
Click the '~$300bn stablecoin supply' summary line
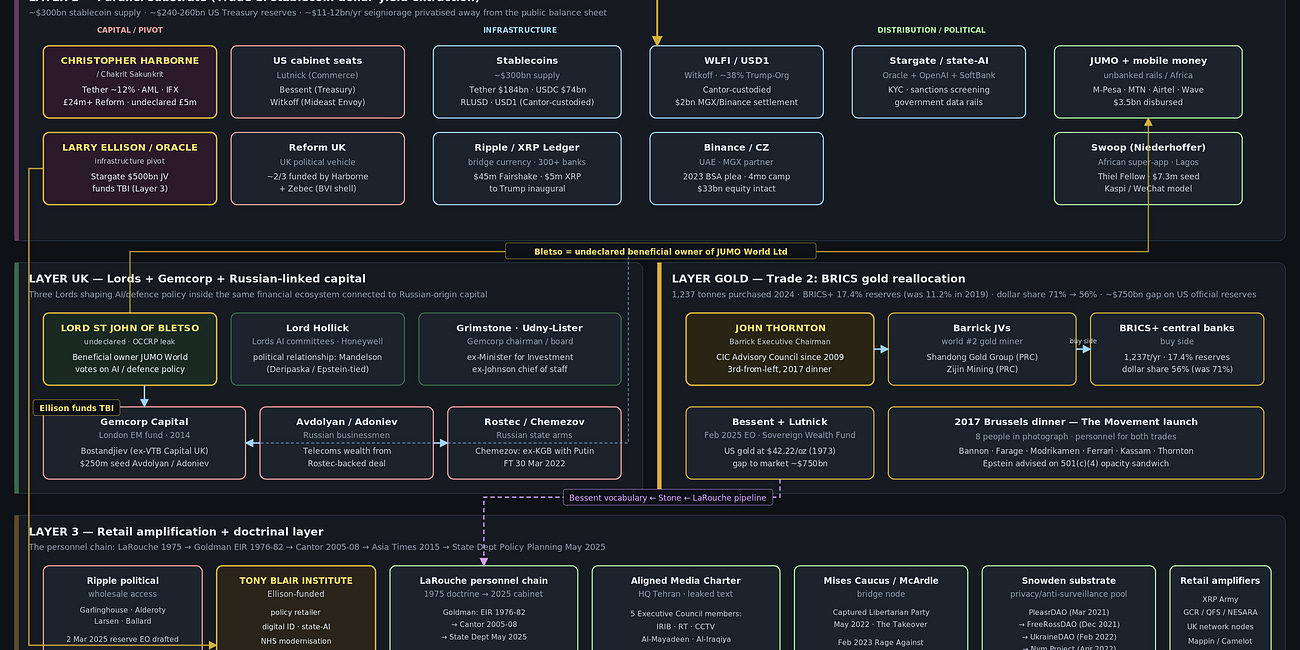pos(317,13)
